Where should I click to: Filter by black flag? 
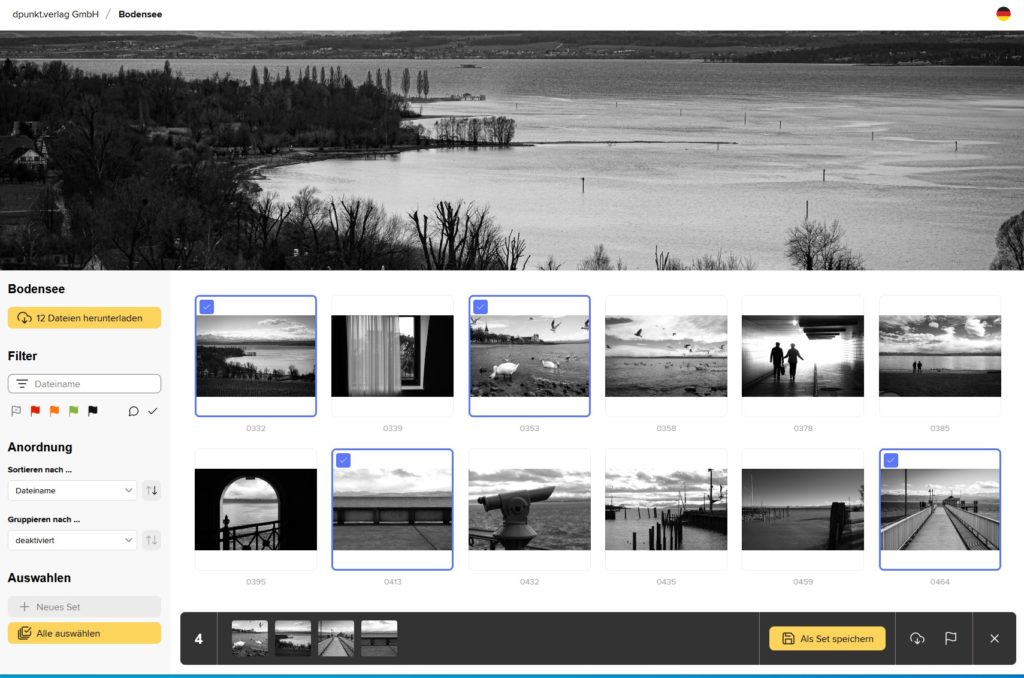[x=93, y=411]
